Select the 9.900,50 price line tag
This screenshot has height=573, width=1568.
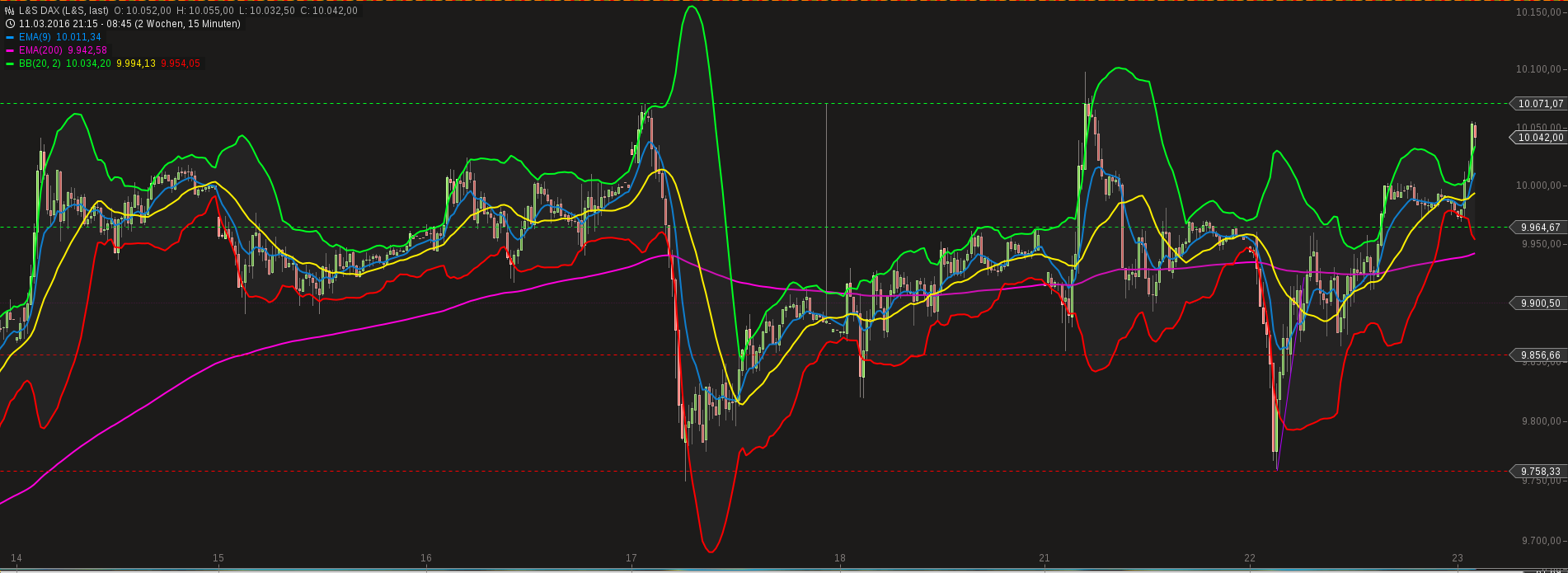1537,303
